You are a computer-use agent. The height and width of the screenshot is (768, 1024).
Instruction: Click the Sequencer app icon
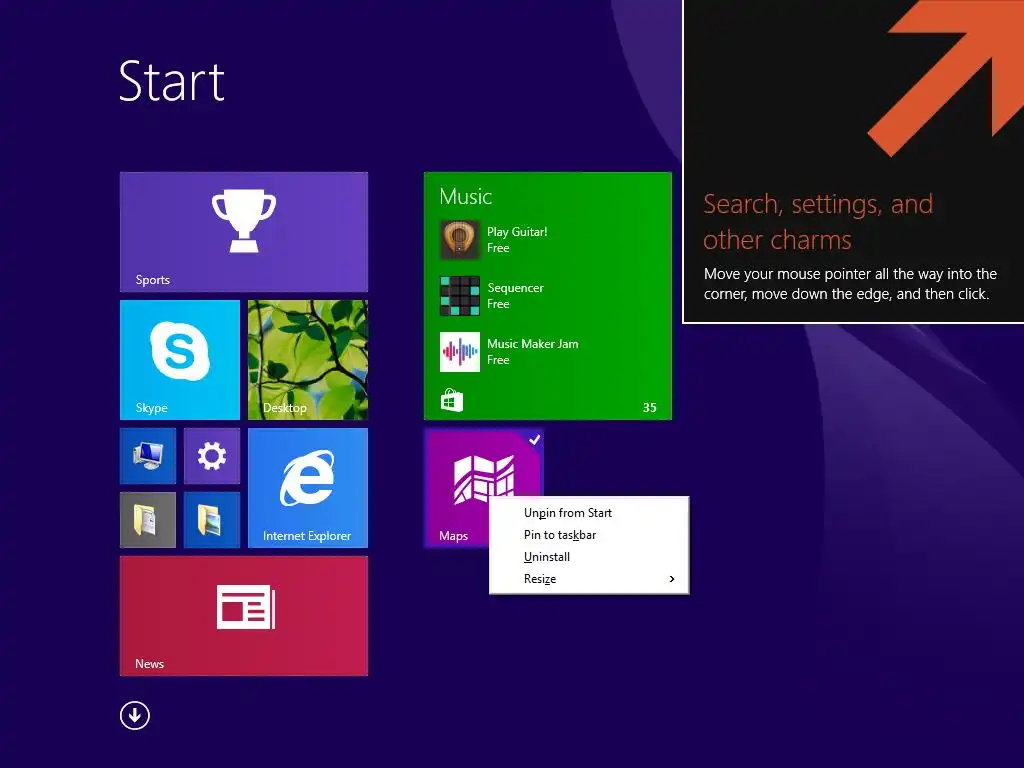point(460,296)
